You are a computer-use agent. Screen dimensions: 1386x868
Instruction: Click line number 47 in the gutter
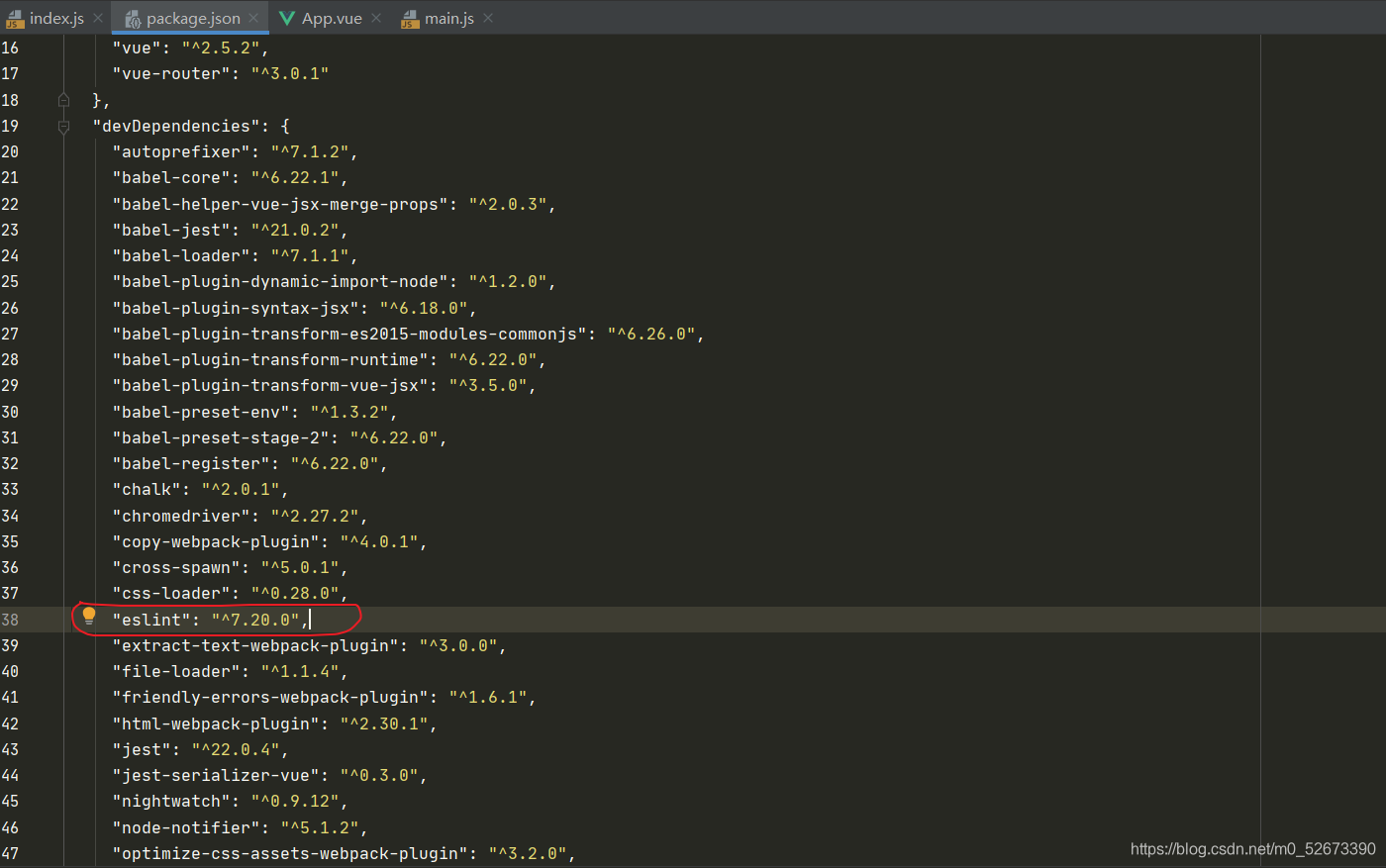tap(10, 853)
